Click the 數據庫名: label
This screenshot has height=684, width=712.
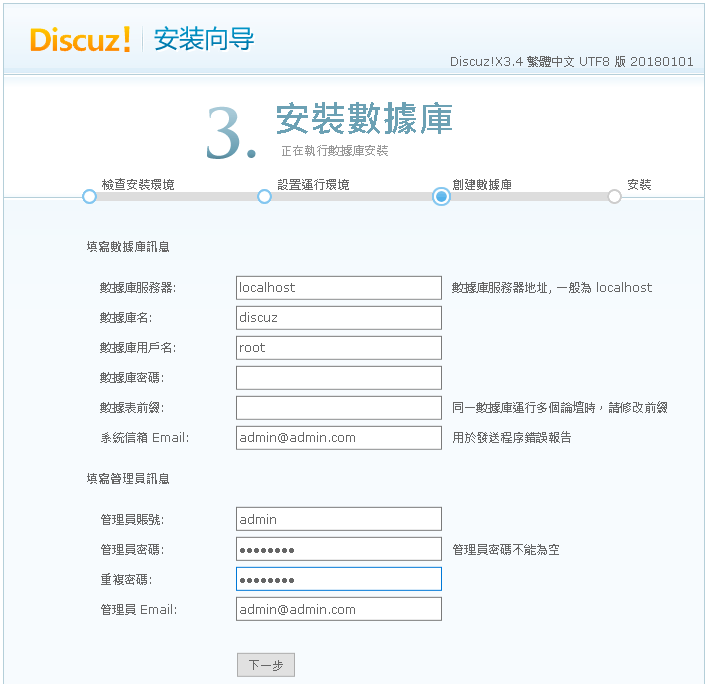tap(126, 317)
